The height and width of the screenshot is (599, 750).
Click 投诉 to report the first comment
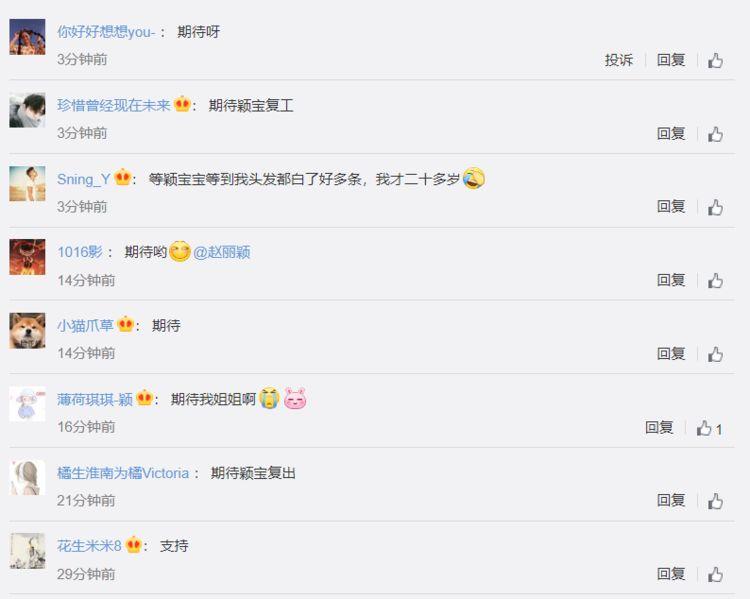click(x=619, y=60)
